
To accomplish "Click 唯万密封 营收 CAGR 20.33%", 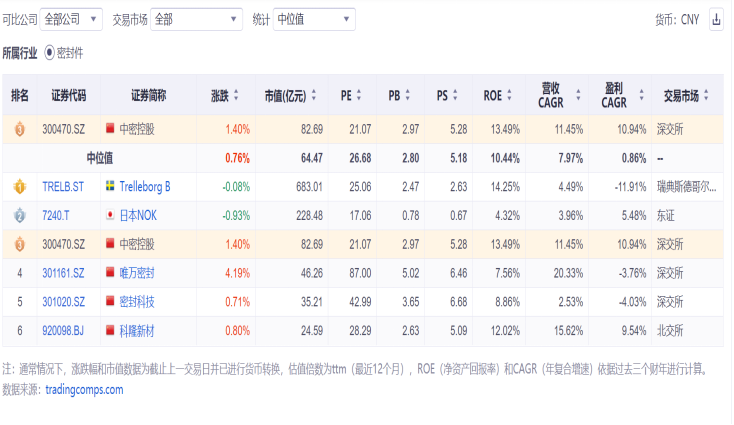I will click(568, 273).
